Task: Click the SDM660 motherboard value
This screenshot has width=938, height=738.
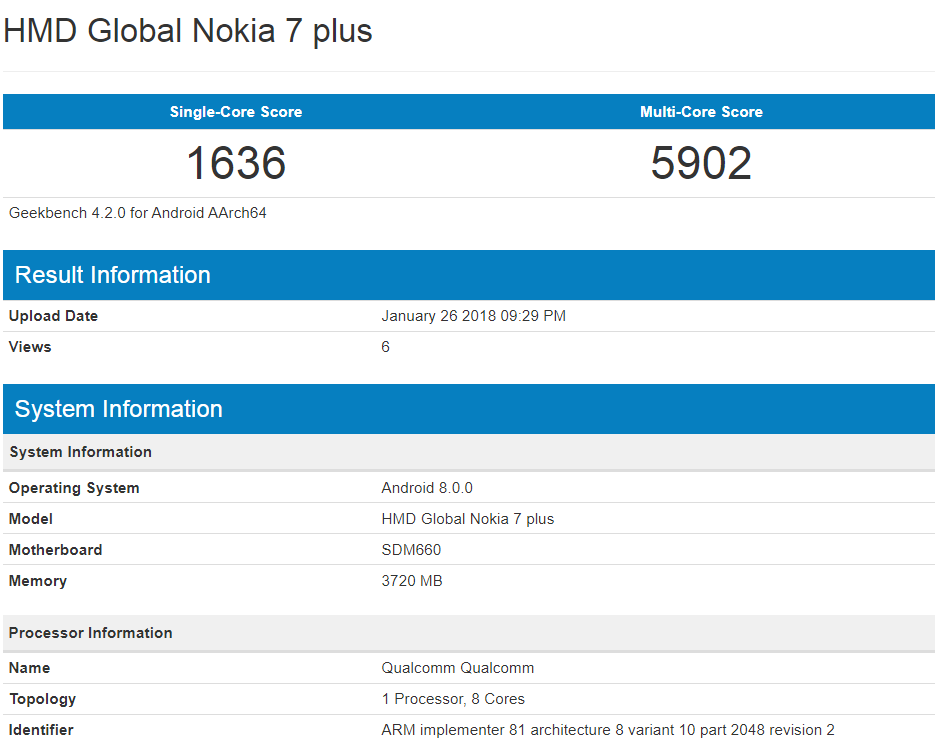Action: [x=411, y=550]
